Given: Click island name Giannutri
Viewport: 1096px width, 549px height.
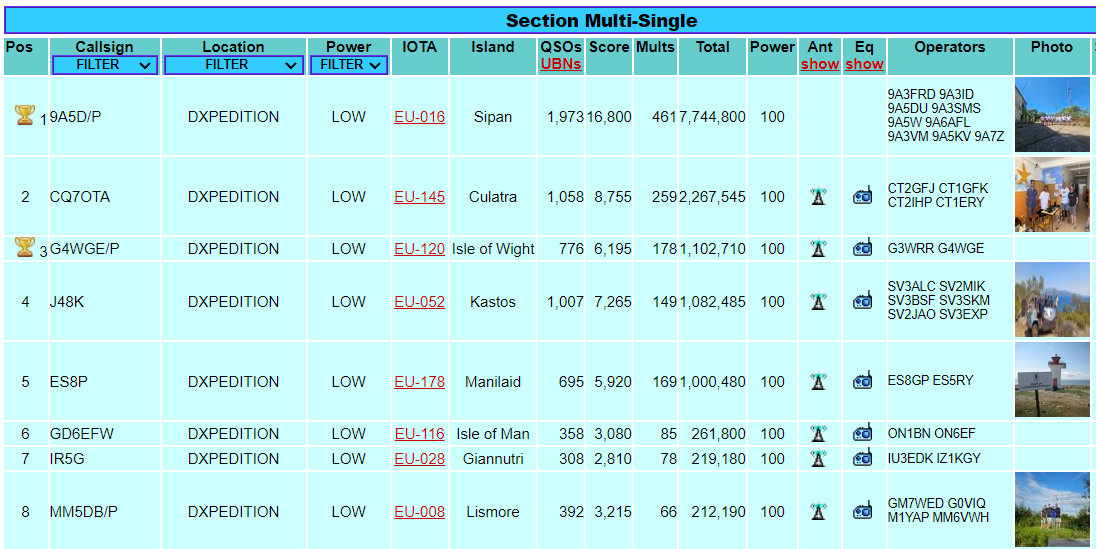Looking at the screenshot, I should point(493,459).
